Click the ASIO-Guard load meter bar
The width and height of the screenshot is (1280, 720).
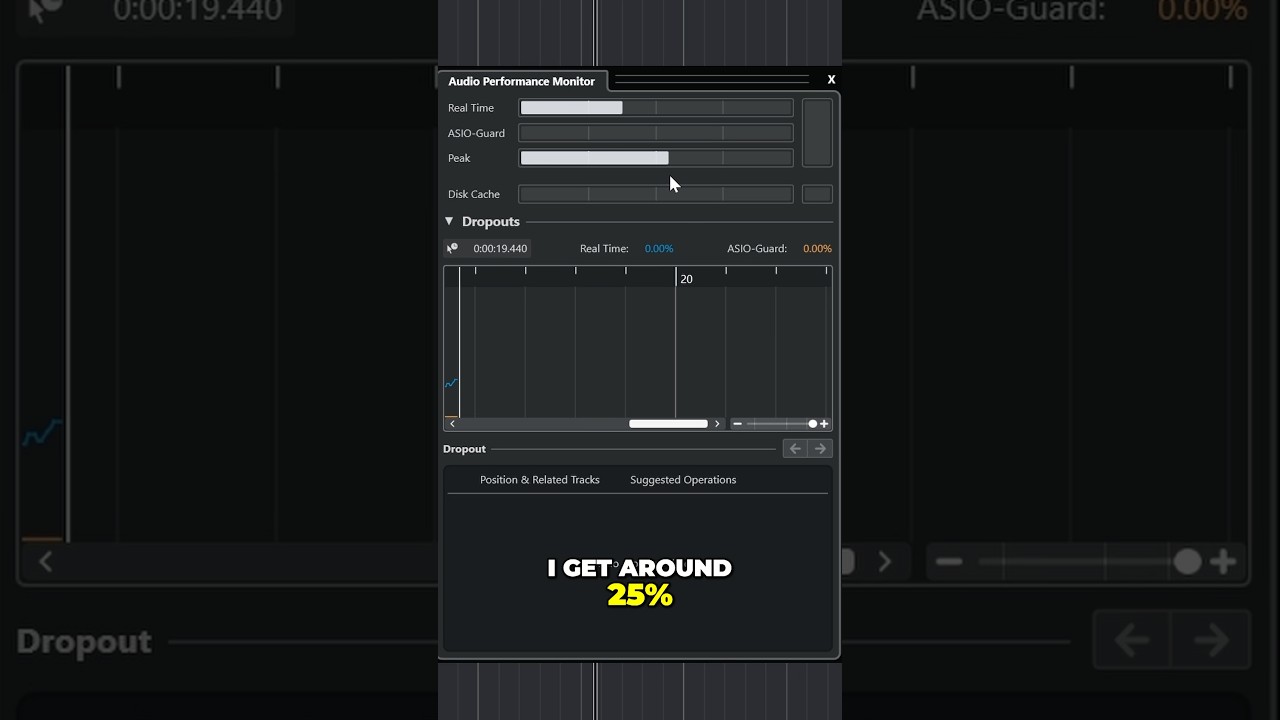click(x=656, y=133)
